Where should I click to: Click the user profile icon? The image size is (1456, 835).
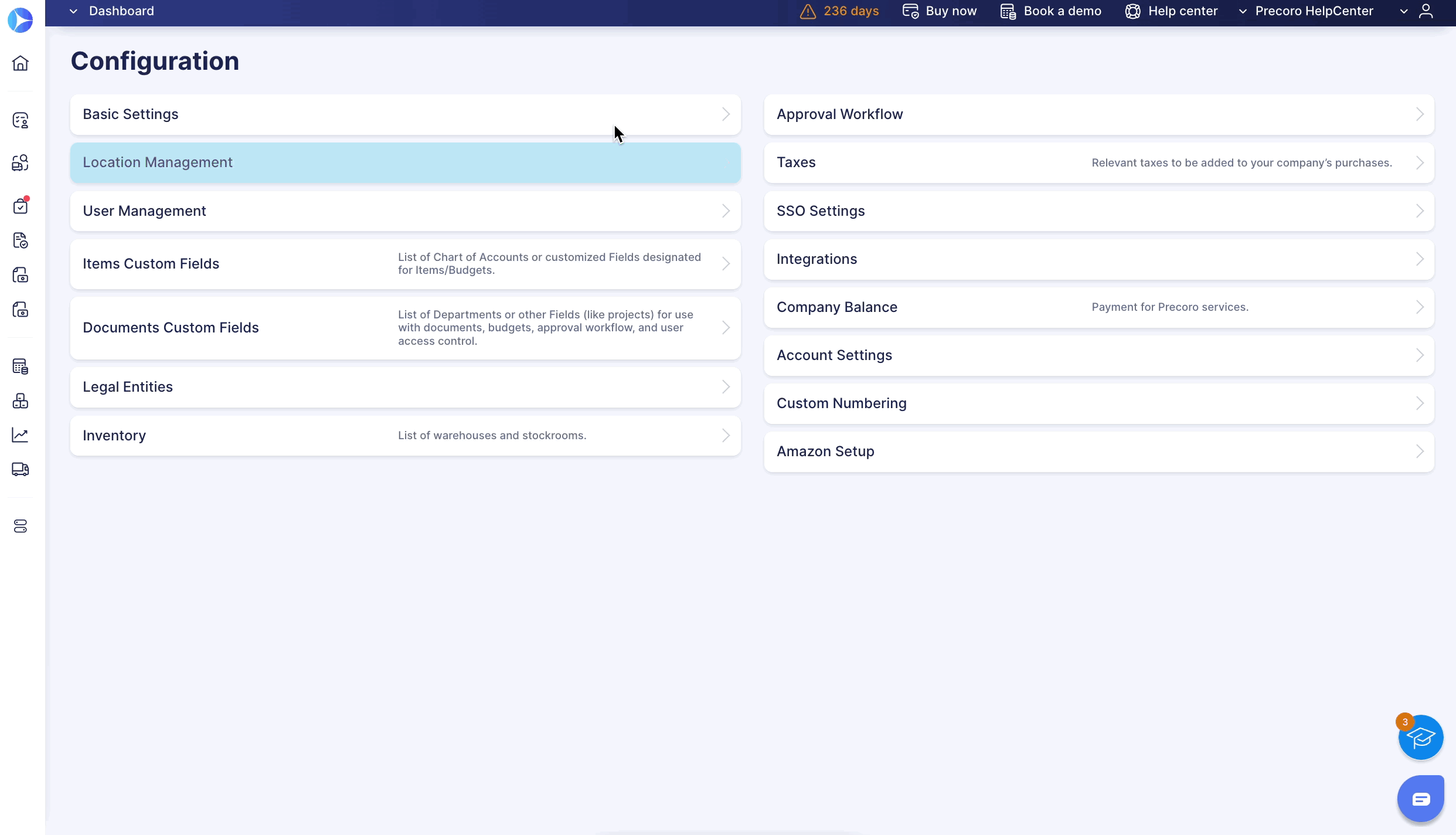pos(1426,11)
